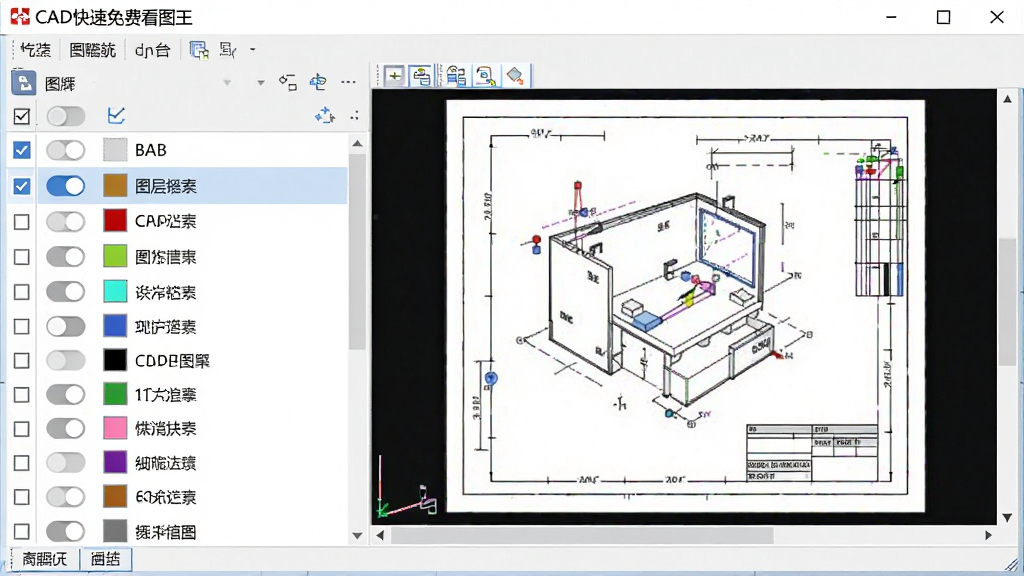Tick the header checkbox above the layer list
Screen dimensions: 1024x576
[x=22, y=116]
